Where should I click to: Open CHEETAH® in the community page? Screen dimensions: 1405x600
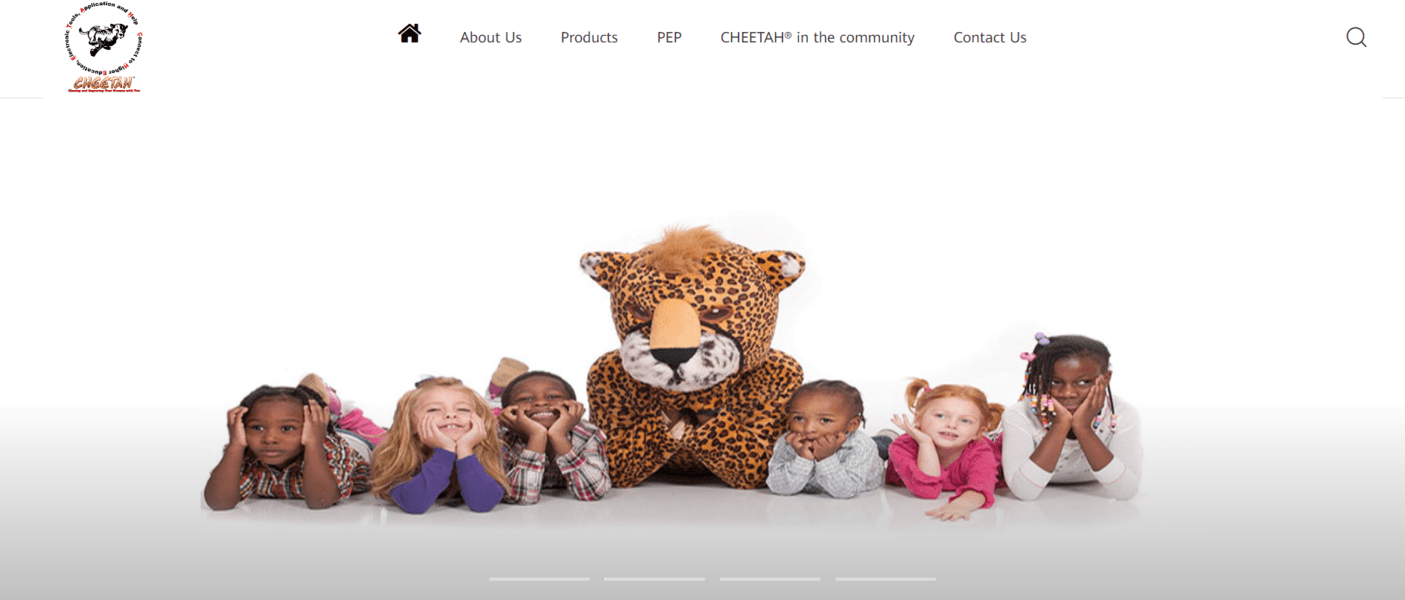click(817, 37)
